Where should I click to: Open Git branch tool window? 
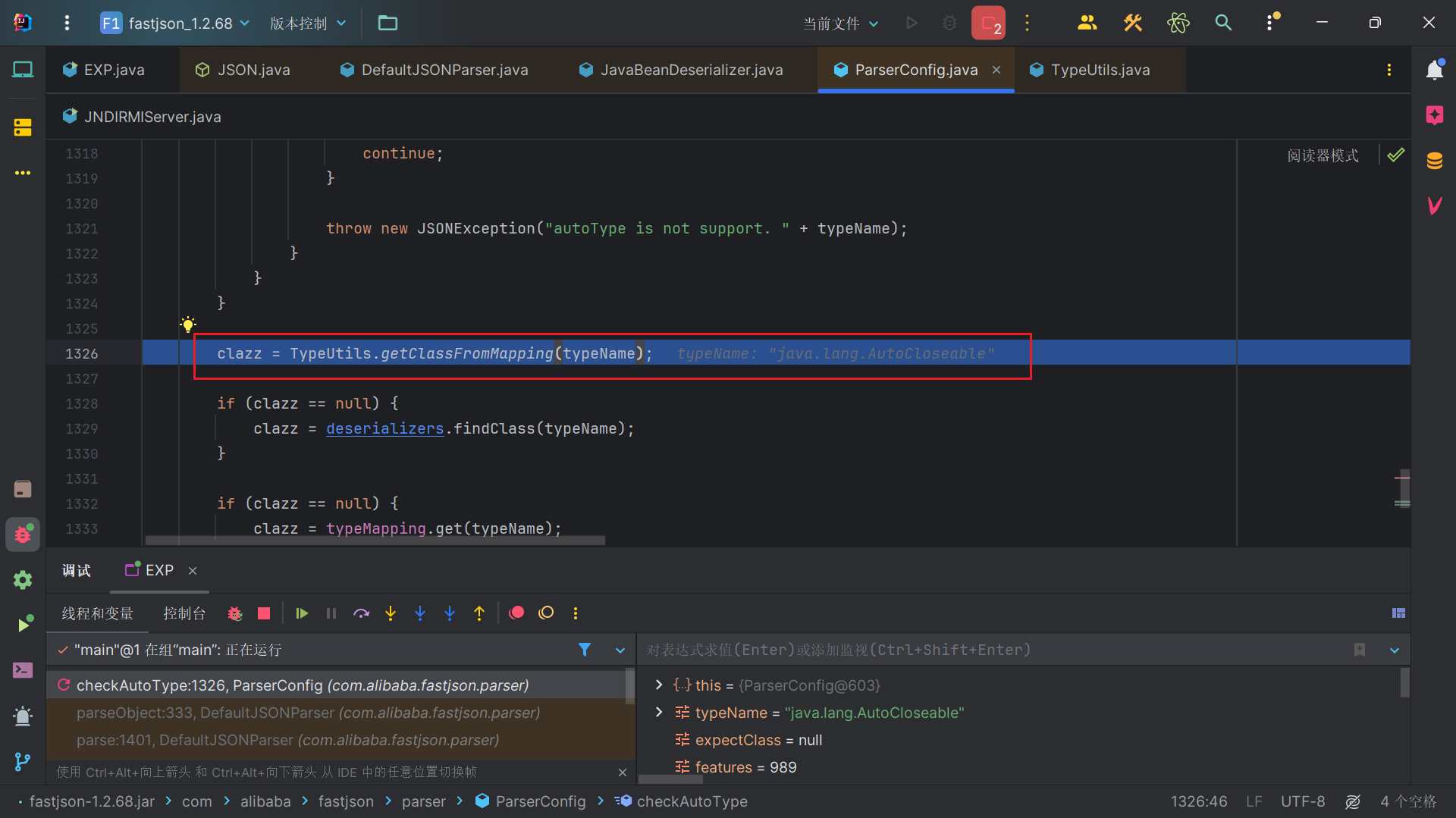23,762
